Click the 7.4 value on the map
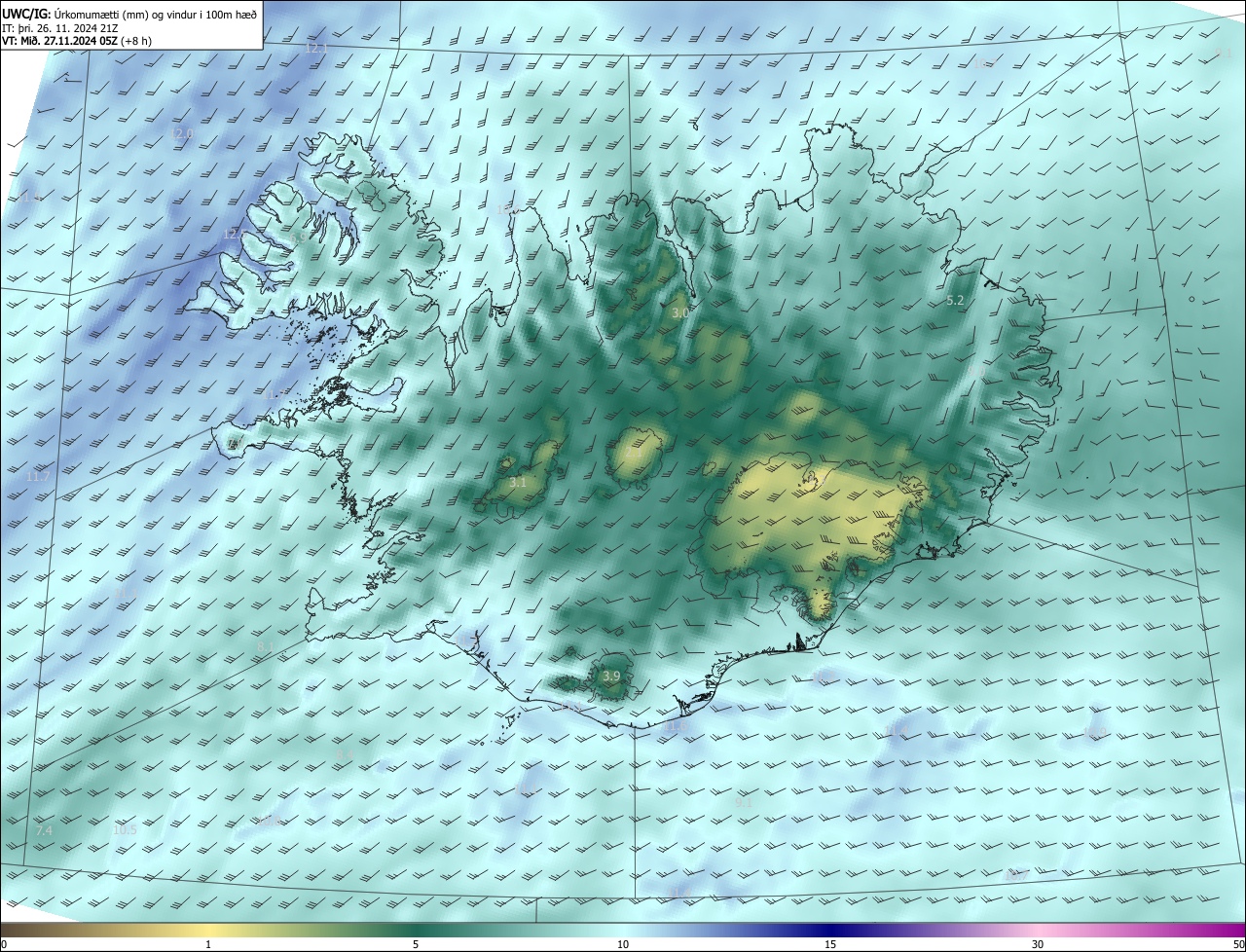This screenshot has width=1246, height=952. tap(44, 830)
